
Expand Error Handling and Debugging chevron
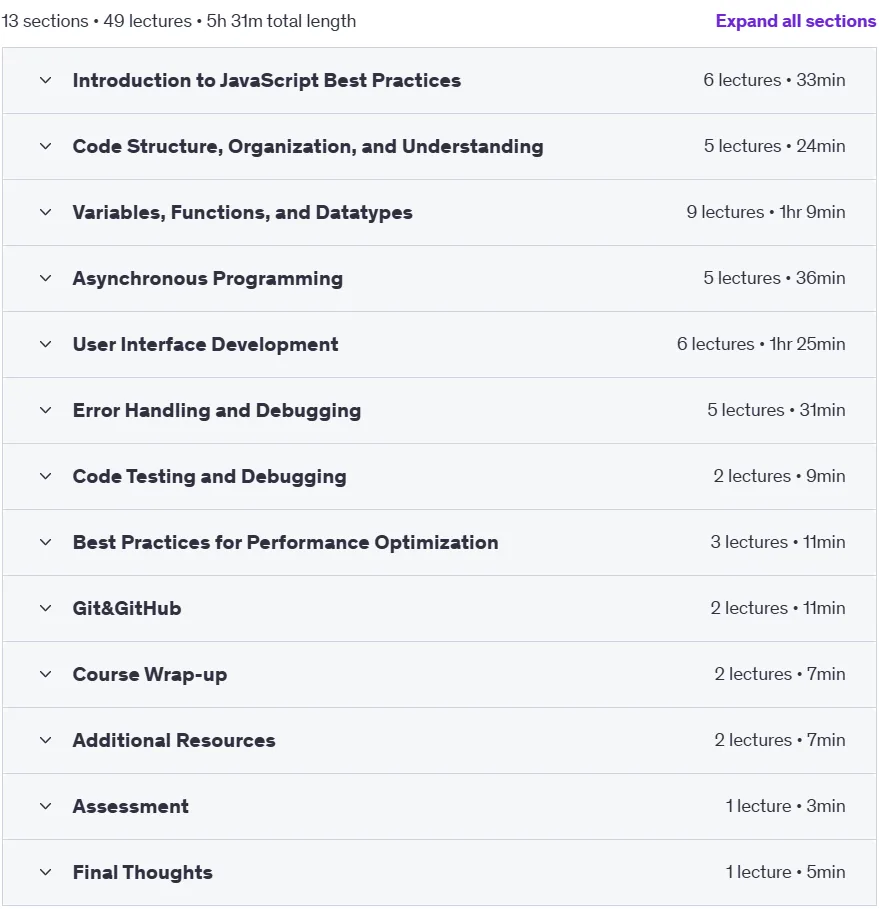pyautogui.click(x=45, y=411)
